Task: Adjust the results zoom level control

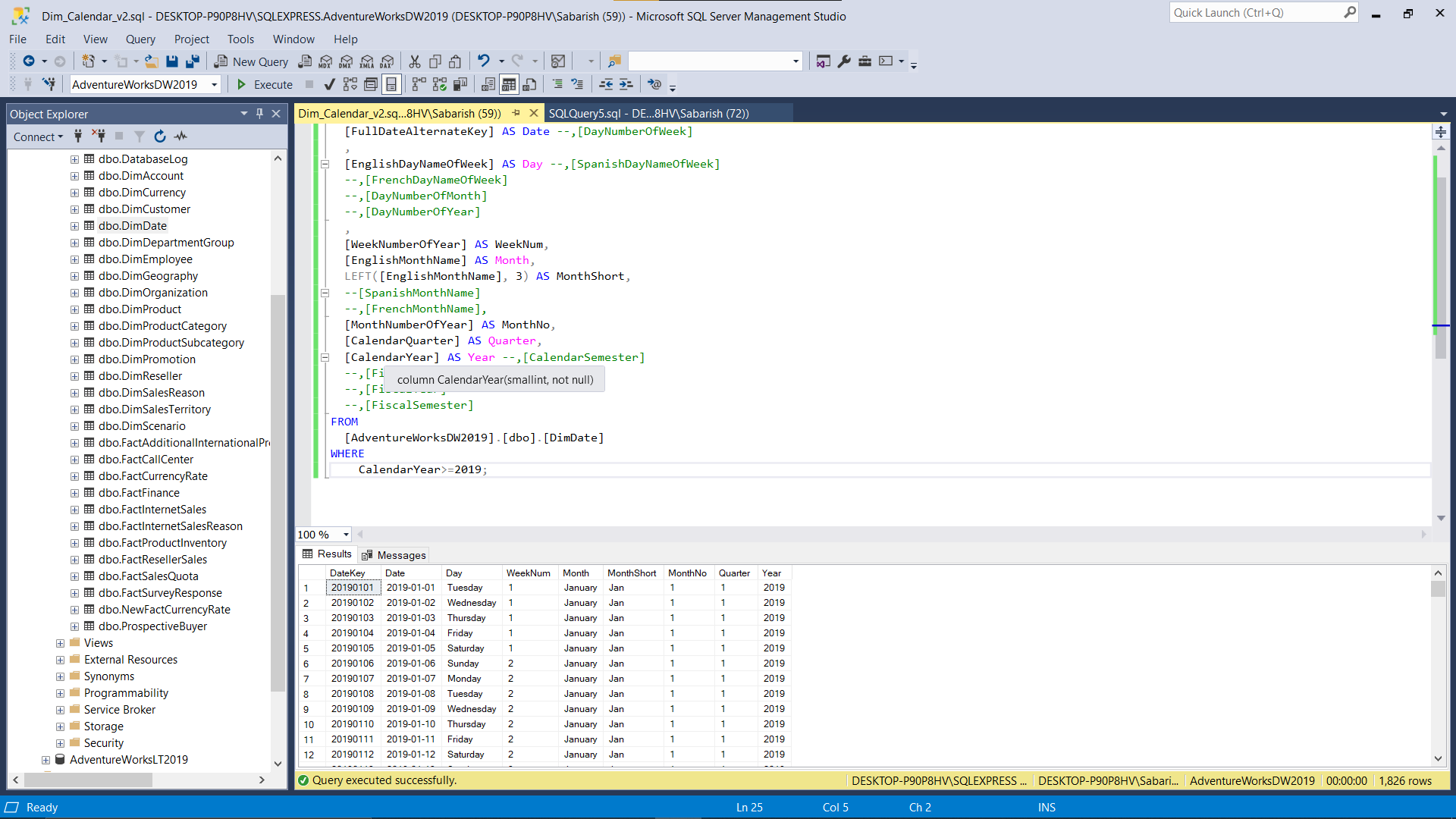Action: click(x=322, y=535)
